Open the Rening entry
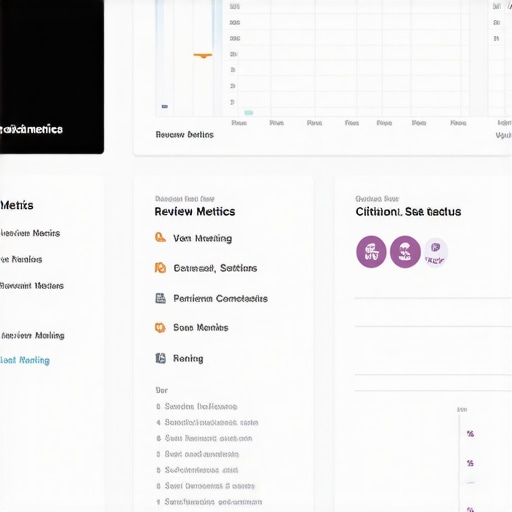 pos(188,359)
